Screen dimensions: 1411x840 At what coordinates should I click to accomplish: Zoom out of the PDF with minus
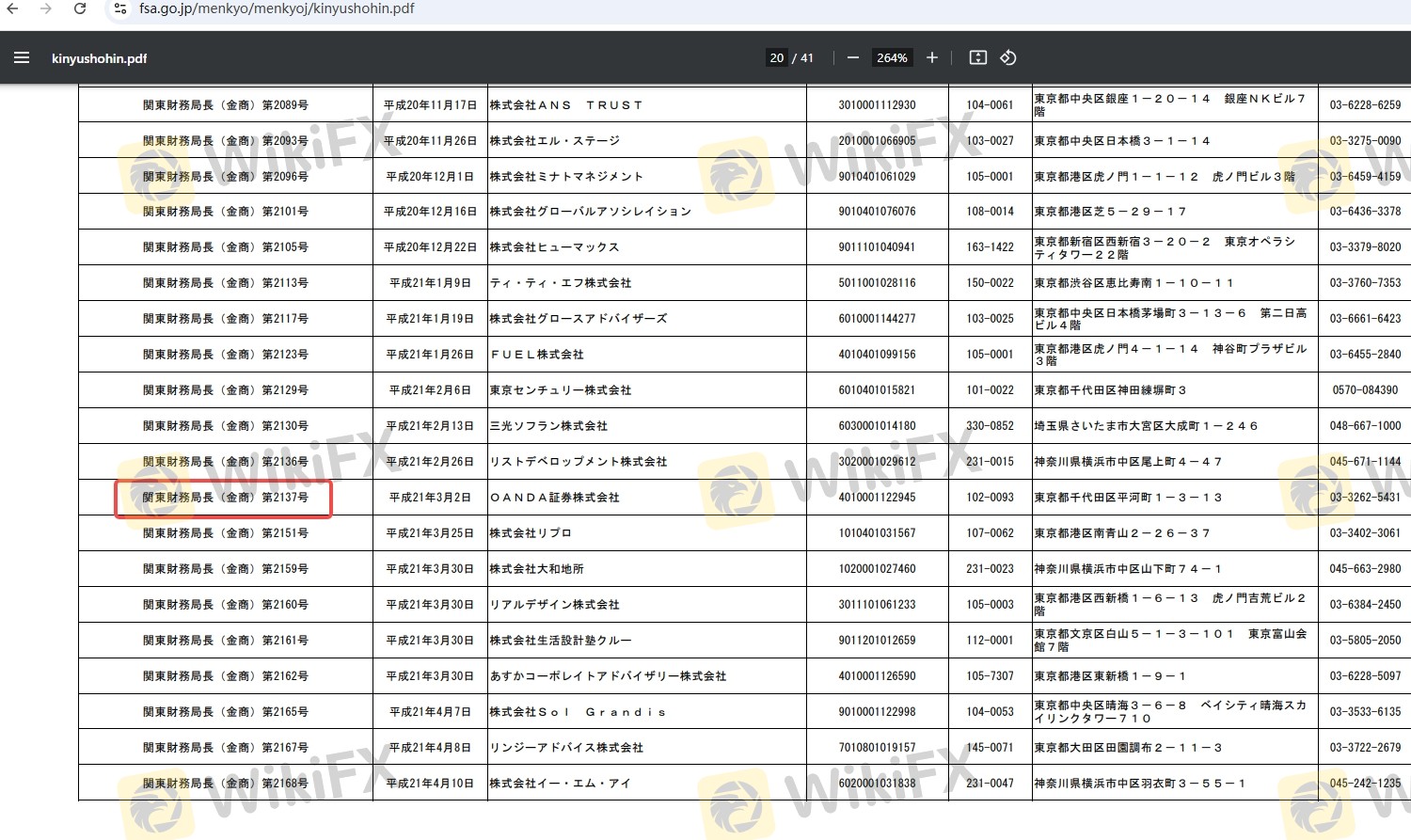pos(853,58)
